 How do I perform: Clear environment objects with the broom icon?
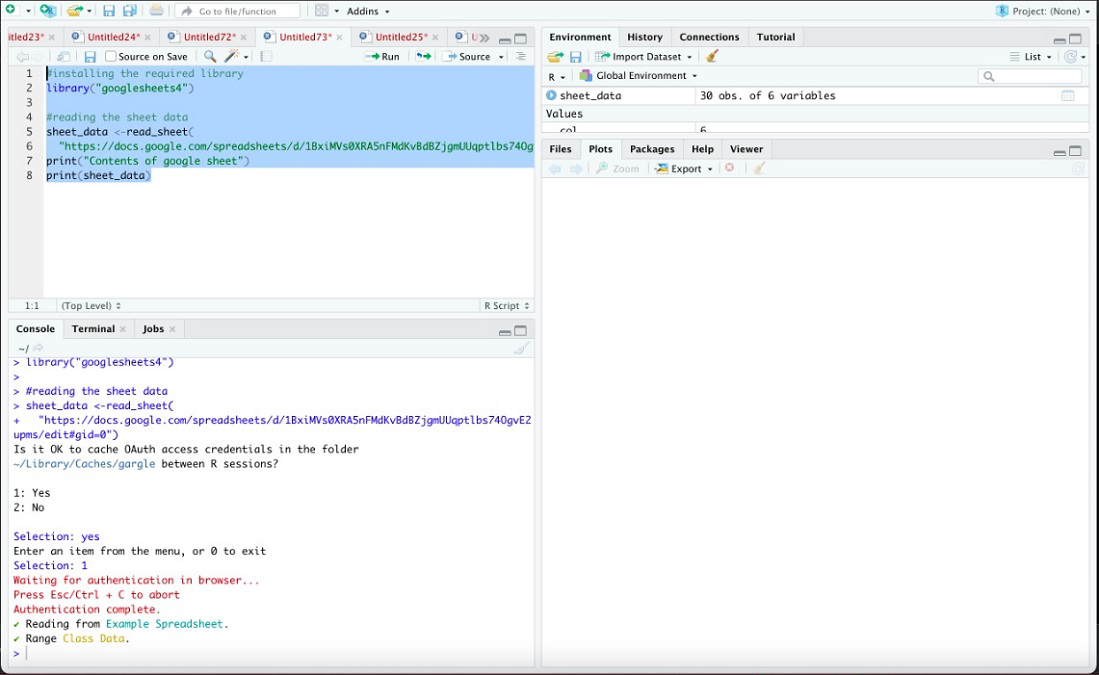tap(712, 57)
